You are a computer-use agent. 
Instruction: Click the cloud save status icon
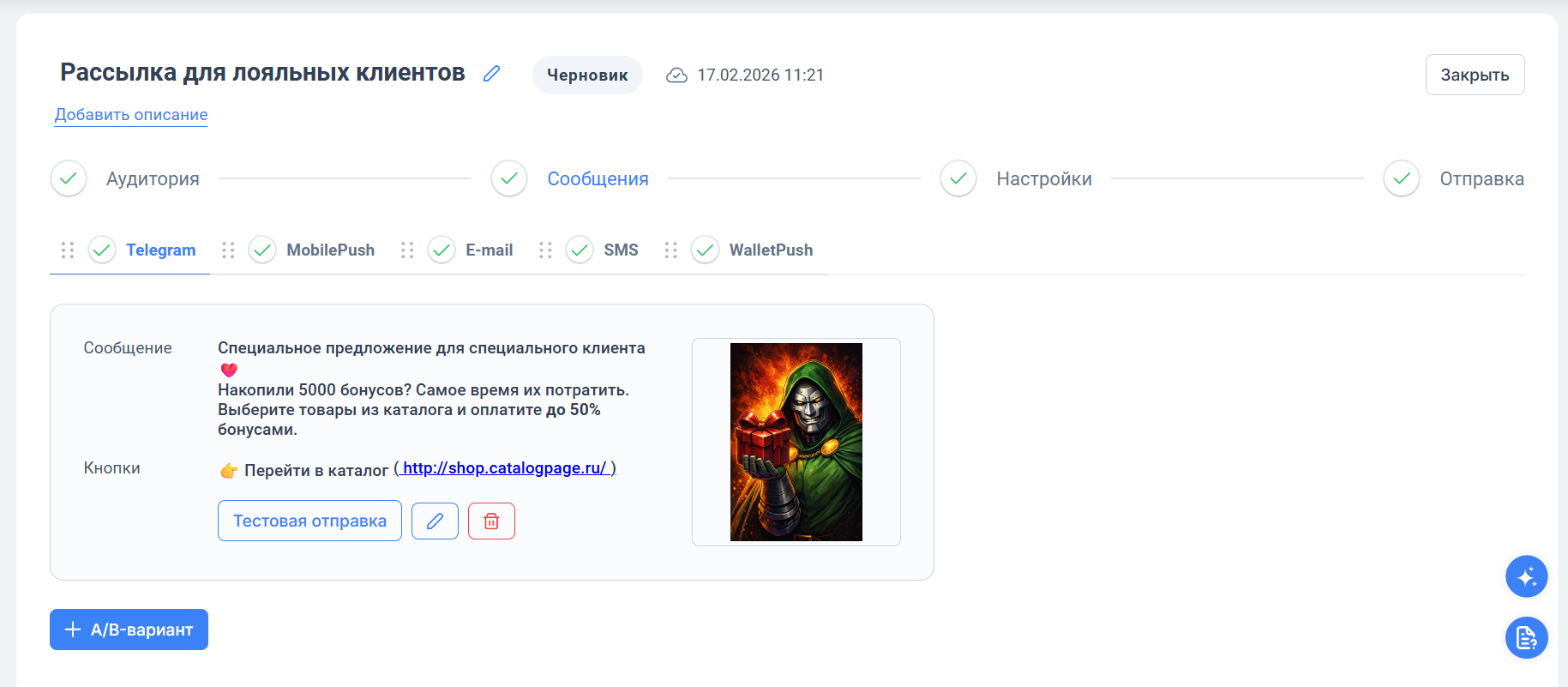click(676, 75)
